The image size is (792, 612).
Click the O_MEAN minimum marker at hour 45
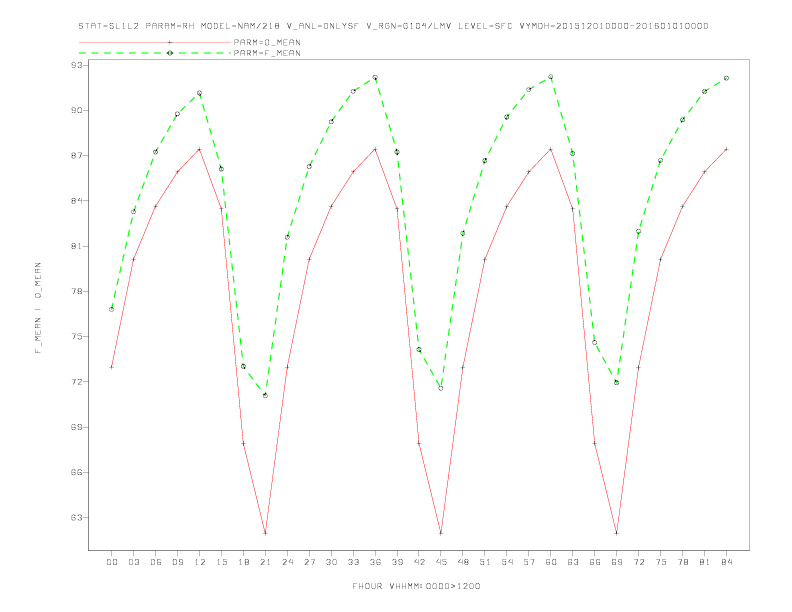pyautogui.click(x=441, y=533)
